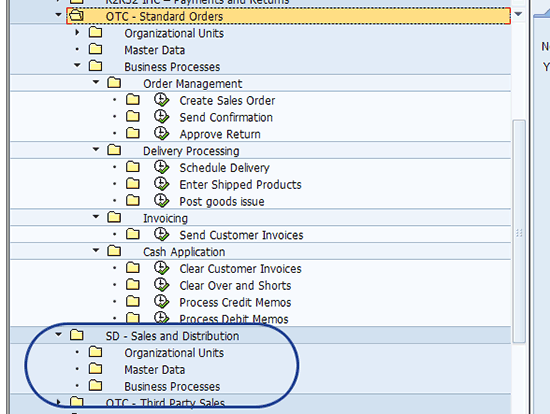Click open-folder icon of OTC - Standard Orders
Image resolution: width=550 pixels, height=414 pixels.
point(76,15)
